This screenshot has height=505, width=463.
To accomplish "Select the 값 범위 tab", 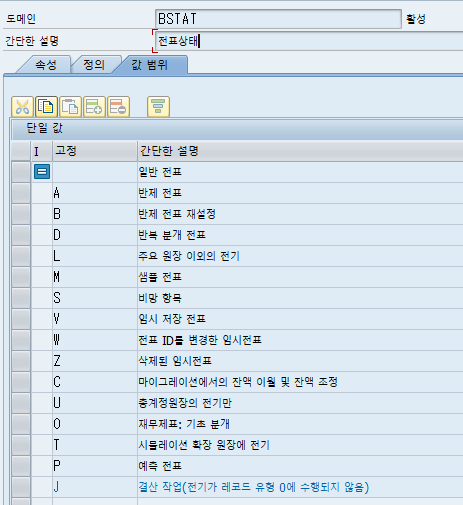I will click(150, 65).
